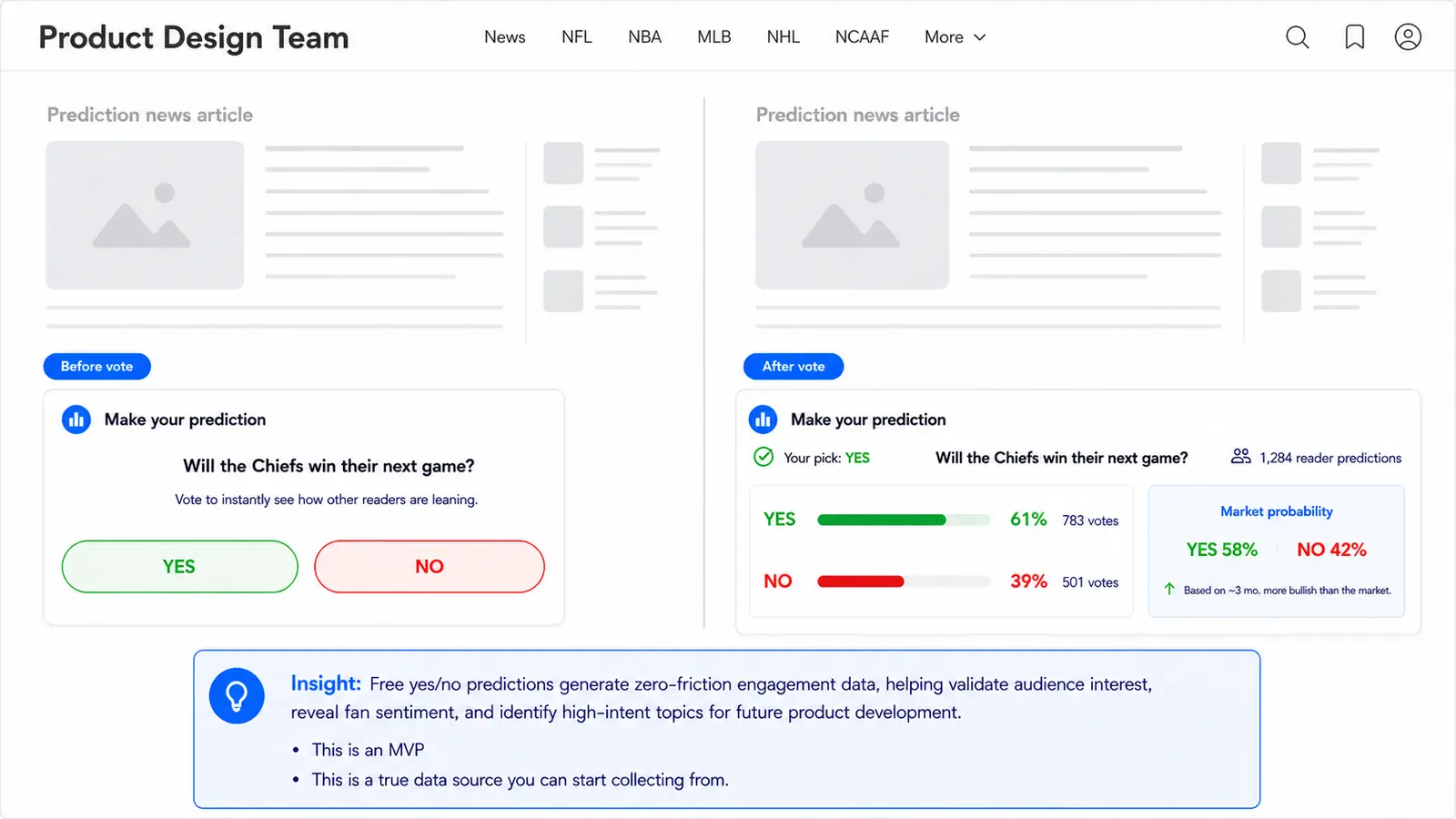The image size is (1456, 819).
Task: Click the 39% result percentage
Action: tap(1028, 581)
